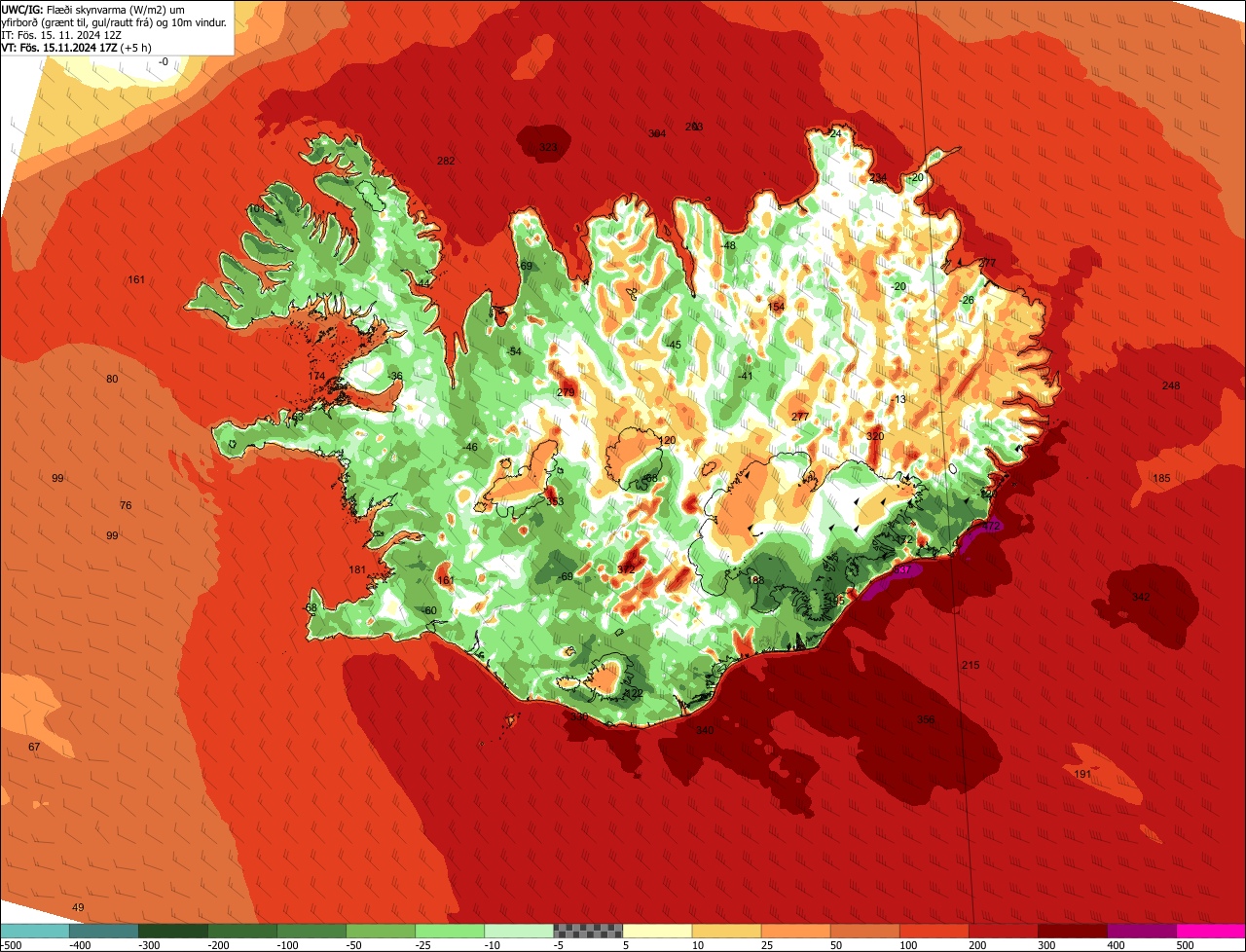The width and height of the screenshot is (1246, 952).
Task: Click the light teal -500 legend swatch
Action: pos(34,930)
